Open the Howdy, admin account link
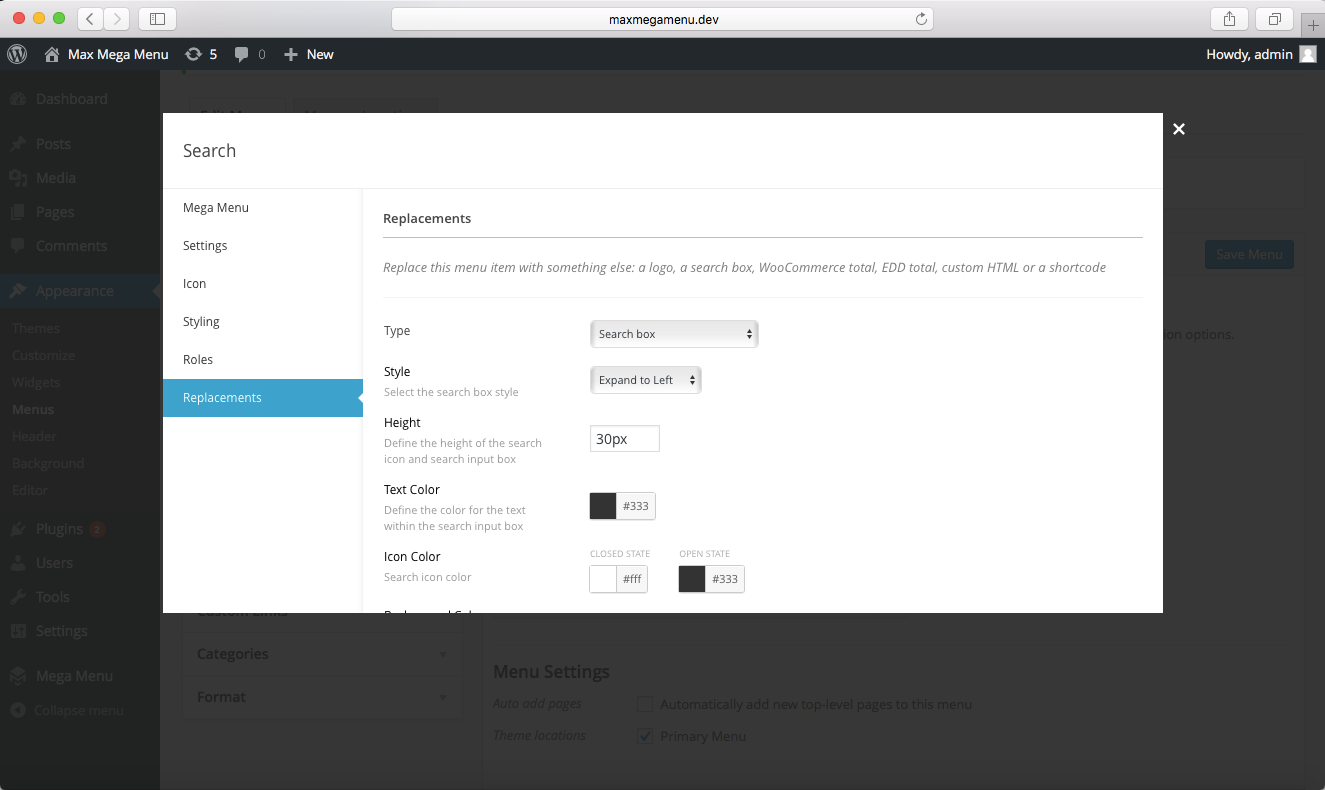This screenshot has width=1325, height=790. point(1250,54)
